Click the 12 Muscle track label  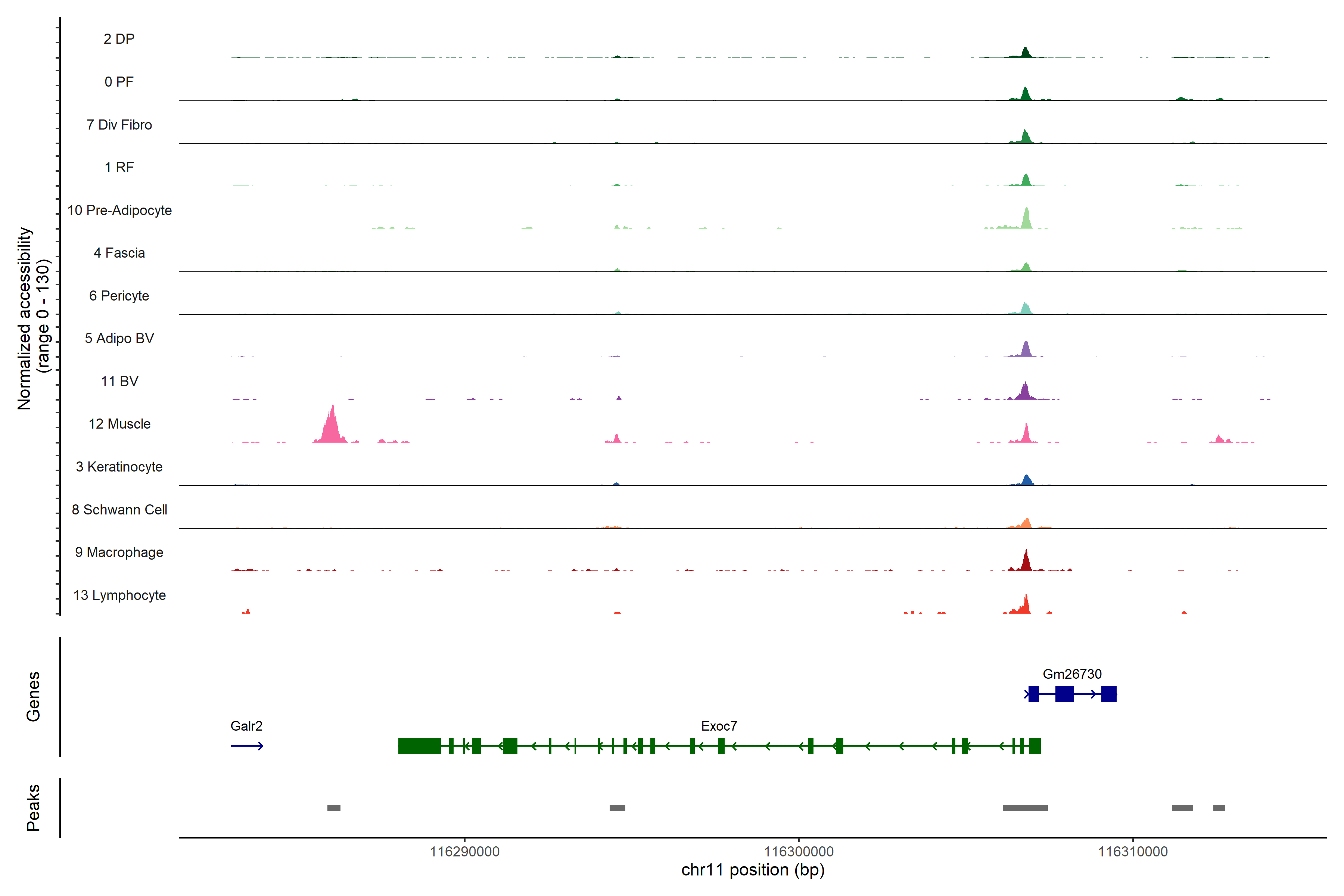point(119,424)
